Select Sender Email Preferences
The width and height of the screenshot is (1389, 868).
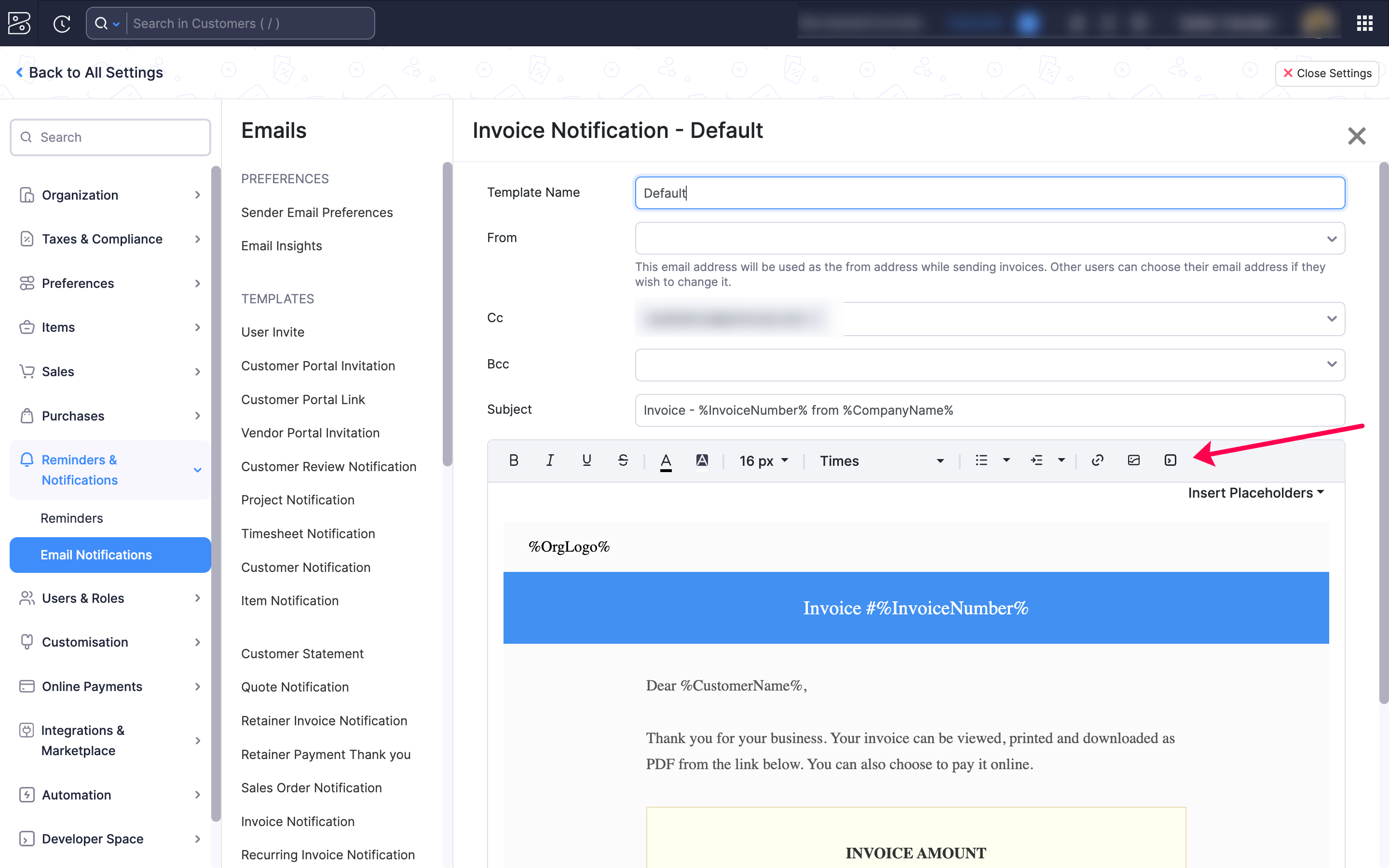317,212
